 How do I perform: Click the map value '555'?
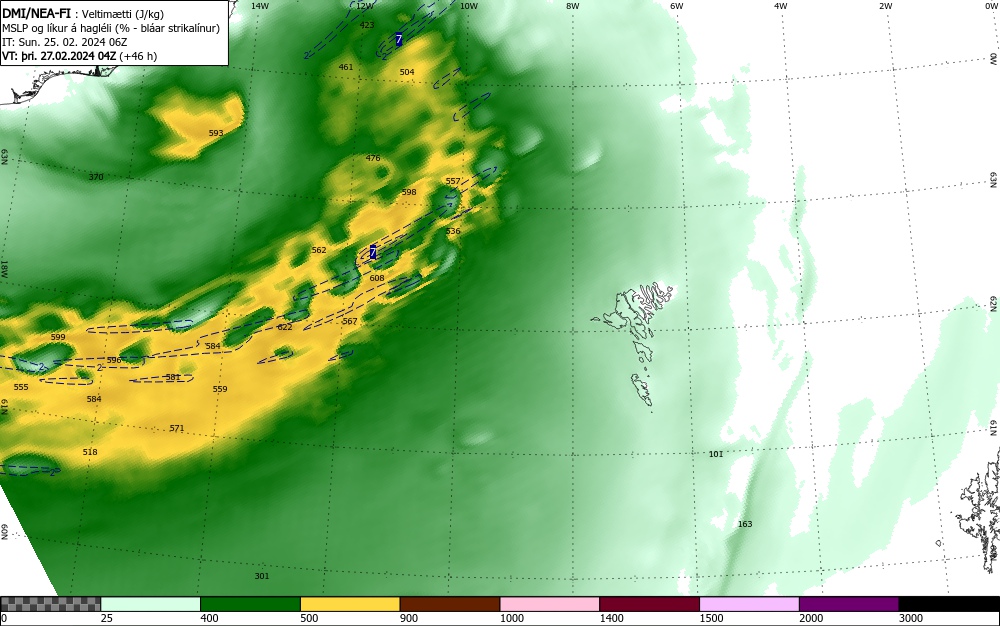(21, 387)
